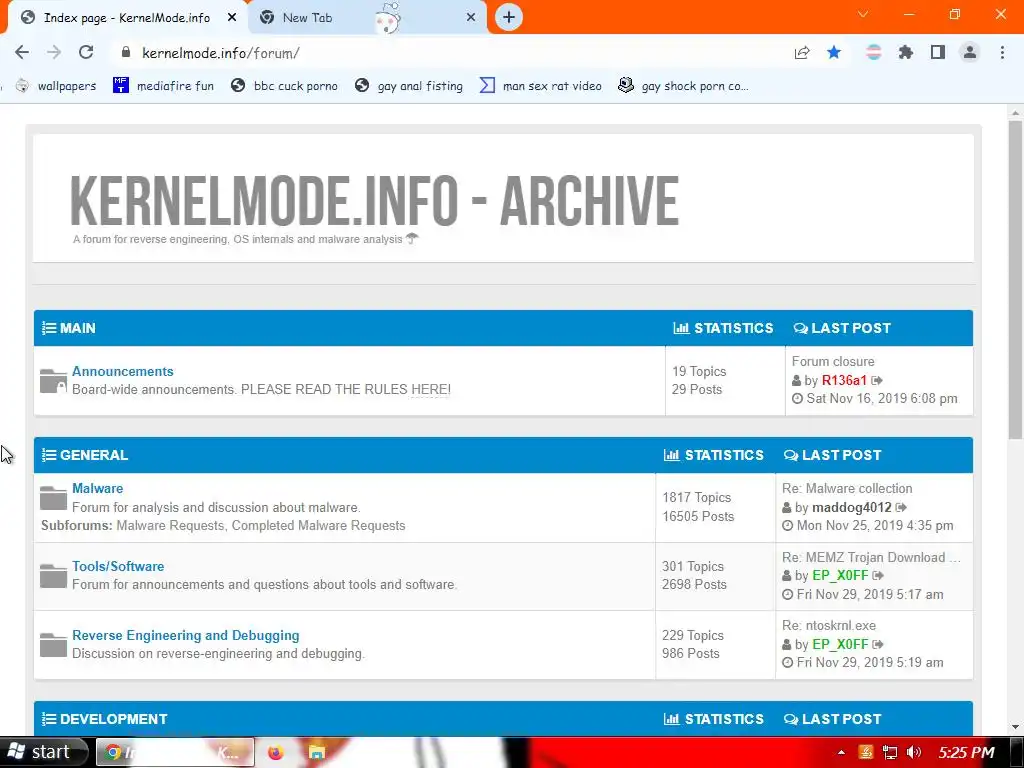The height and width of the screenshot is (768, 1024).
Task: Open the Extensions puzzle icon
Action: 906,53
